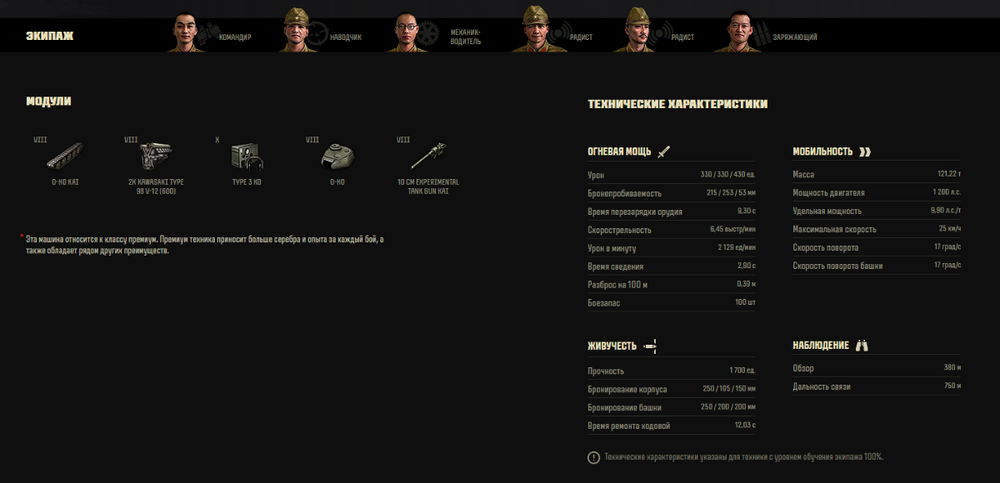This screenshot has height=483, width=1000.
Task: Open the Type 3 Ko radio module icon
Action: tap(247, 156)
